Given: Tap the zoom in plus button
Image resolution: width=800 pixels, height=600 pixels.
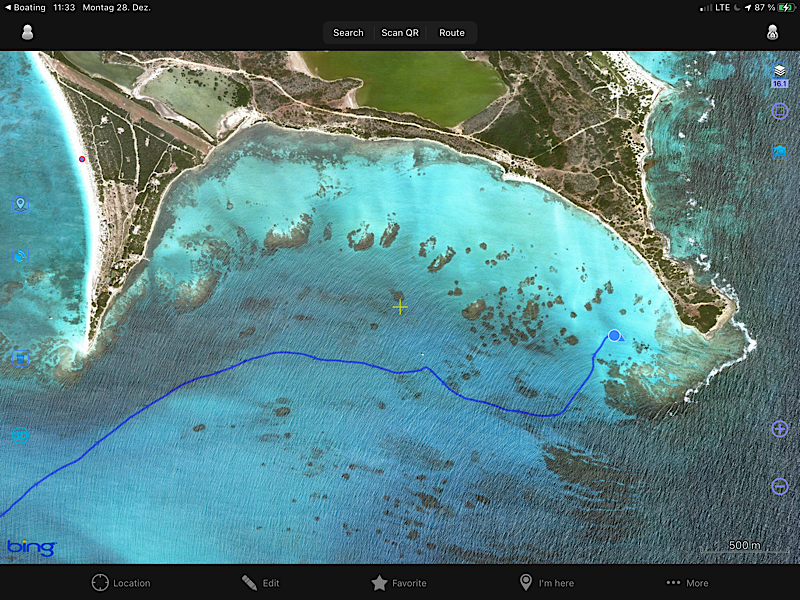Looking at the screenshot, I should tap(779, 428).
